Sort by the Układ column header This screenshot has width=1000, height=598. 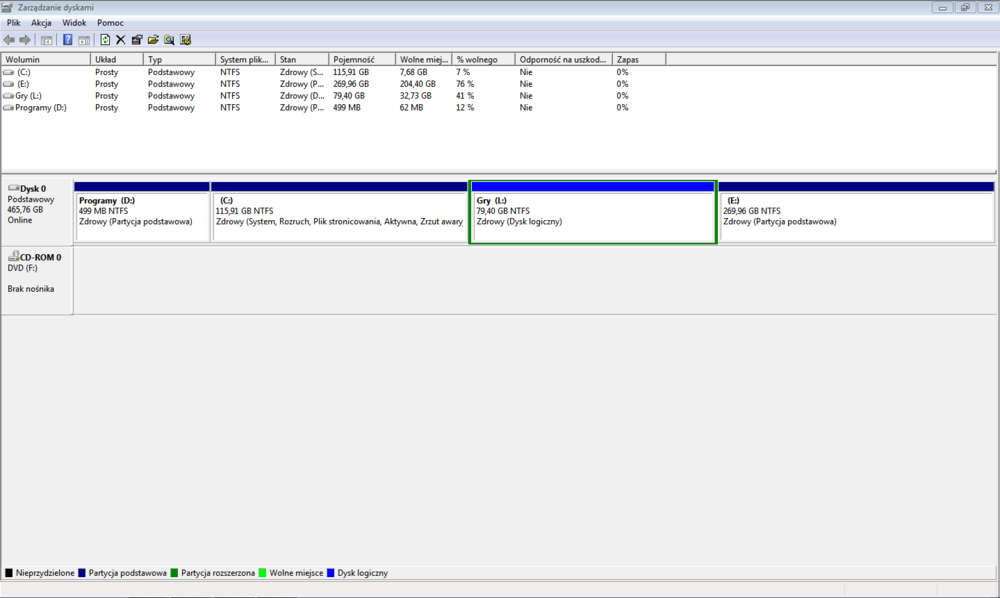pos(117,59)
